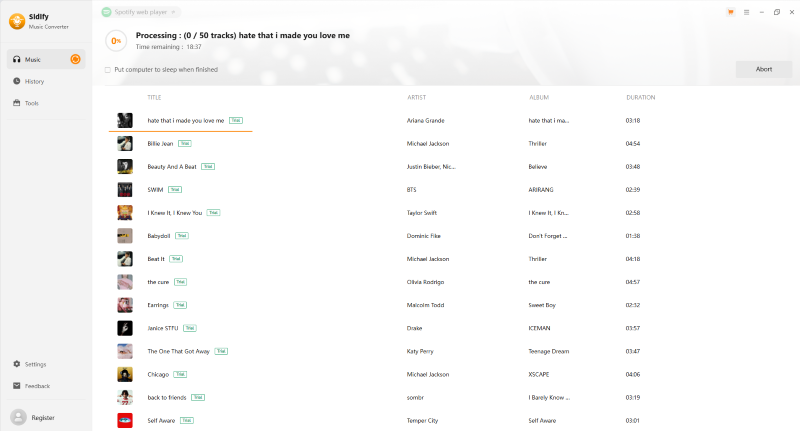
Task: Click the I Knew It, I Knew You cover
Action: (125, 213)
